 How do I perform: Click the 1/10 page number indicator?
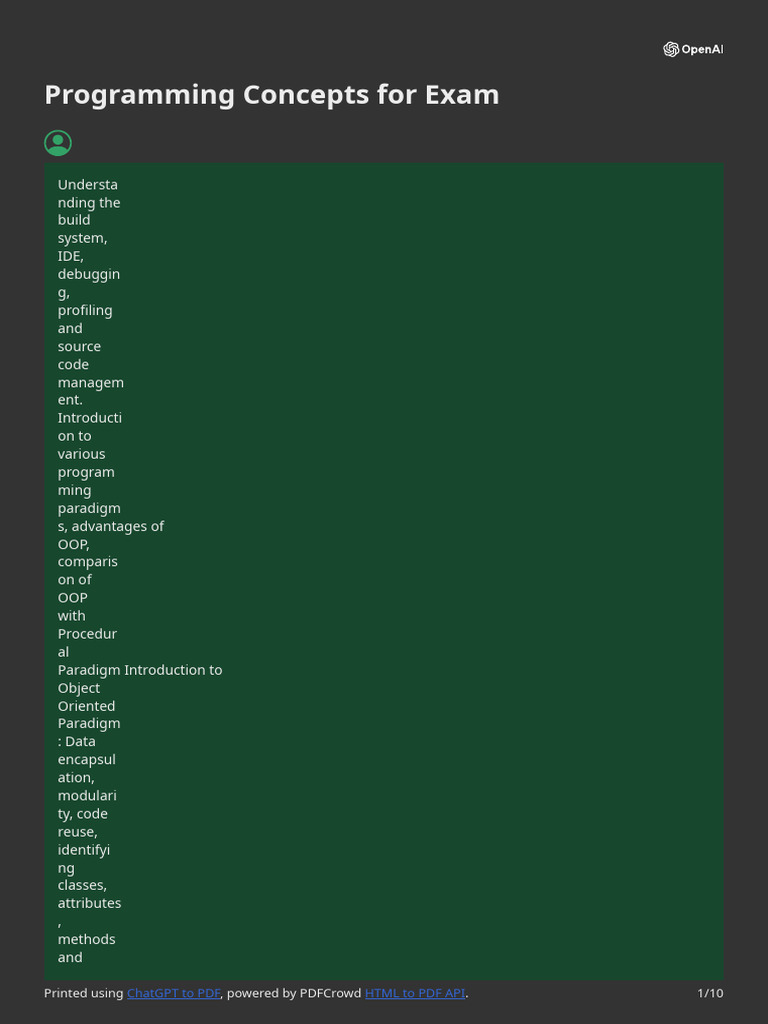(x=710, y=993)
